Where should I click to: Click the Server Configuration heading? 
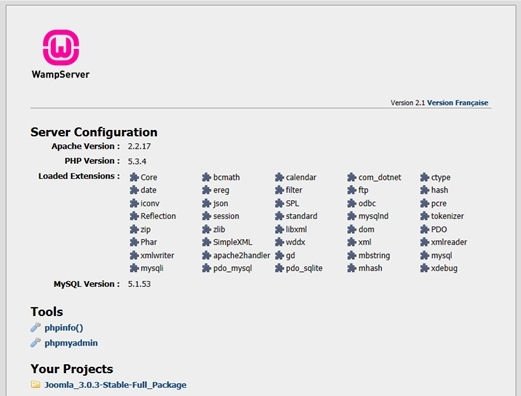[94, 132]
